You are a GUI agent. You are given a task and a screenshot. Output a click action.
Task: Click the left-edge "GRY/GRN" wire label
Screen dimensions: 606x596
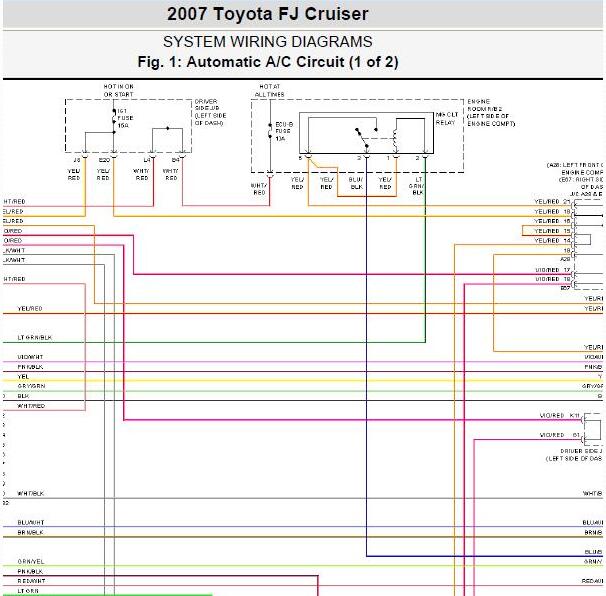31,386
